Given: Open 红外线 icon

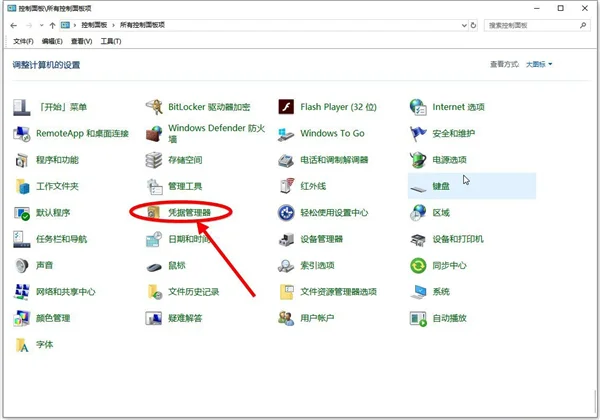Looking at the screenshot, I should (x=287, y=186).
